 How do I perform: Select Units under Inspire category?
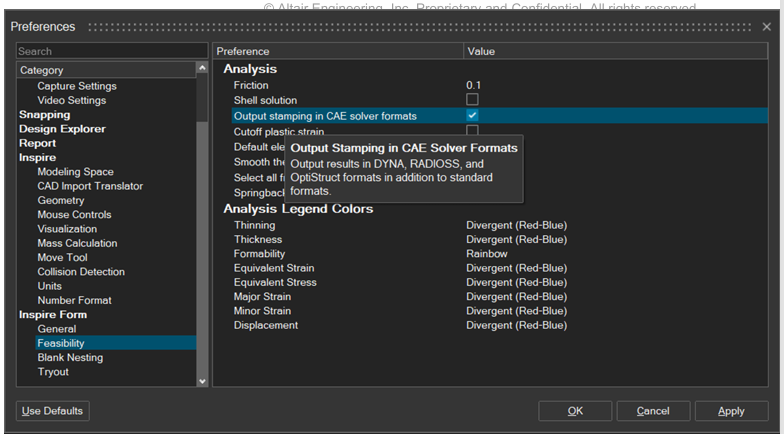[51, 286]
